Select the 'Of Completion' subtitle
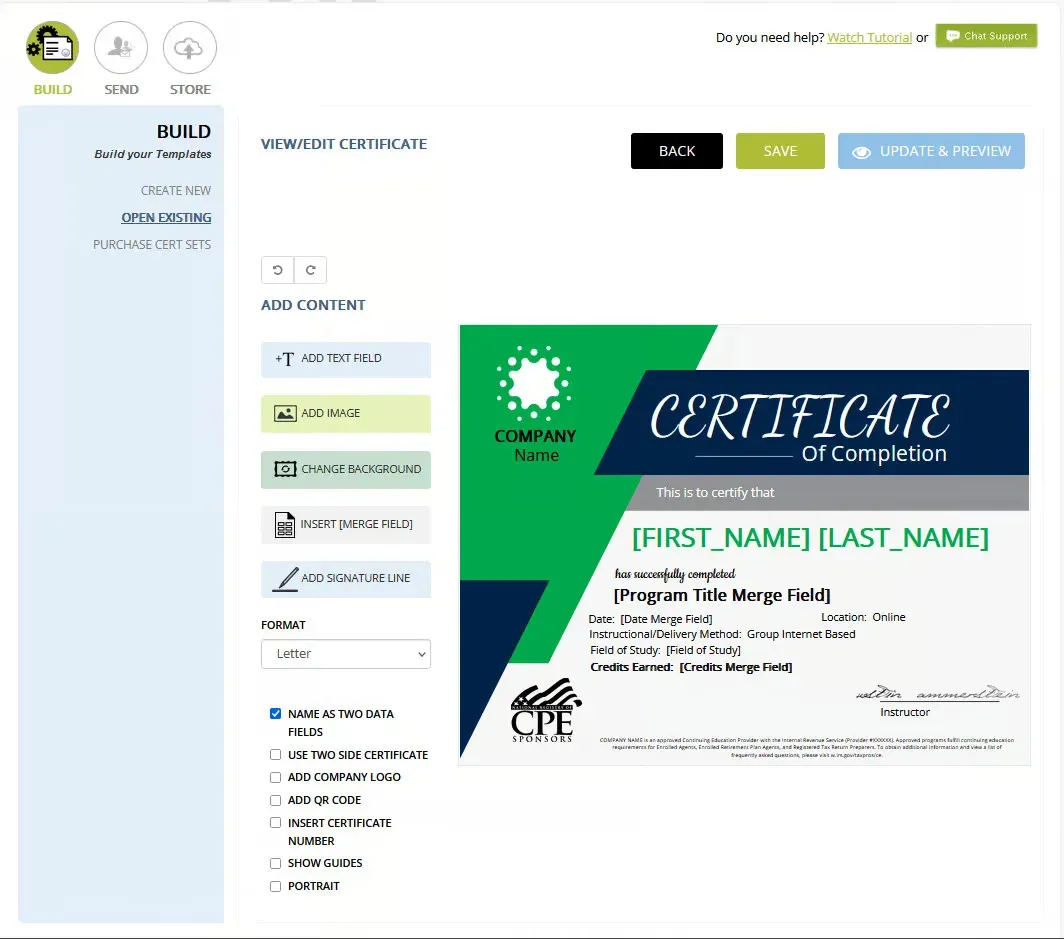 (874, 453)
